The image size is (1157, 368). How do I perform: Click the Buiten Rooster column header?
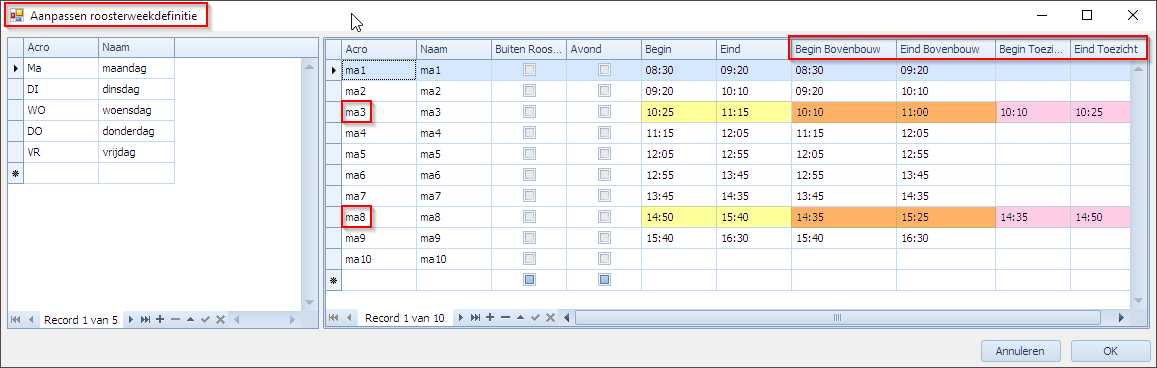528,49
